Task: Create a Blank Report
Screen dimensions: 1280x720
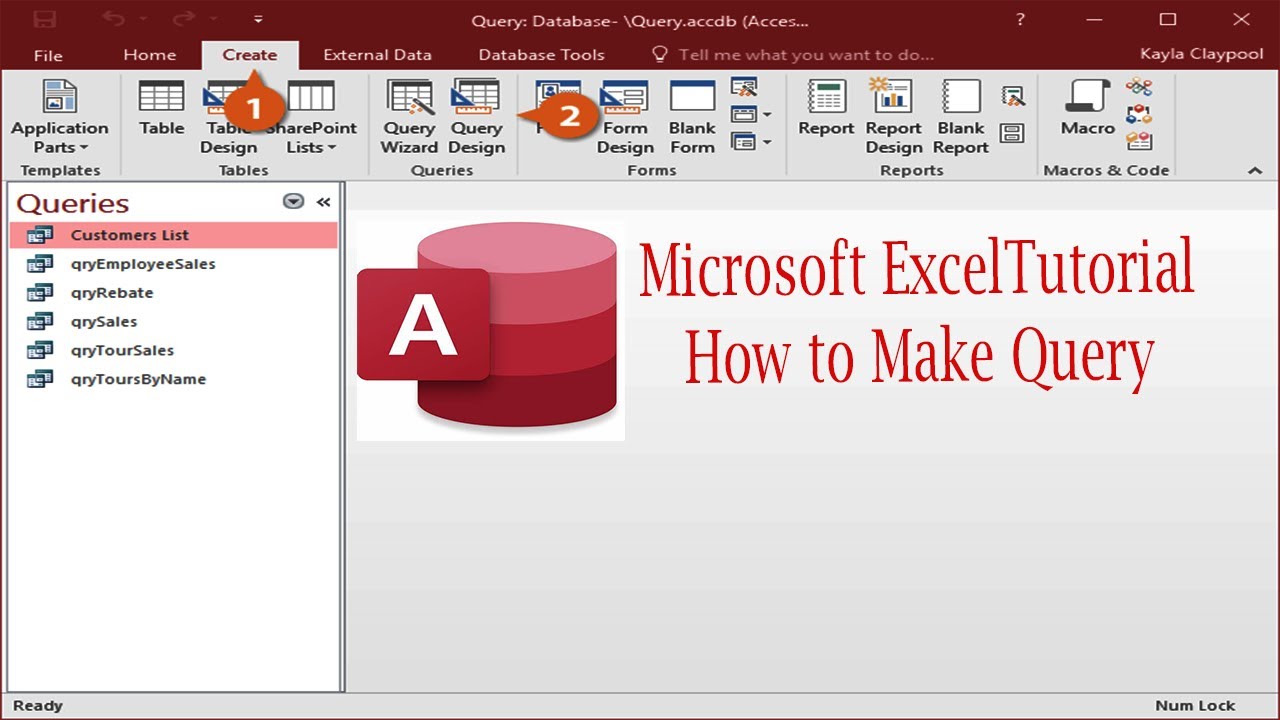Action: (961, 118)
